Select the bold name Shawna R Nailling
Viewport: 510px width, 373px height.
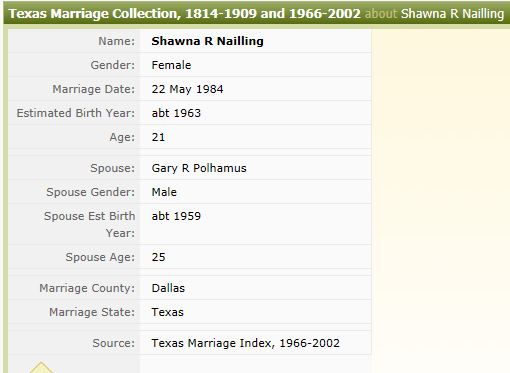pyautogui.click(x=207, y=41)
